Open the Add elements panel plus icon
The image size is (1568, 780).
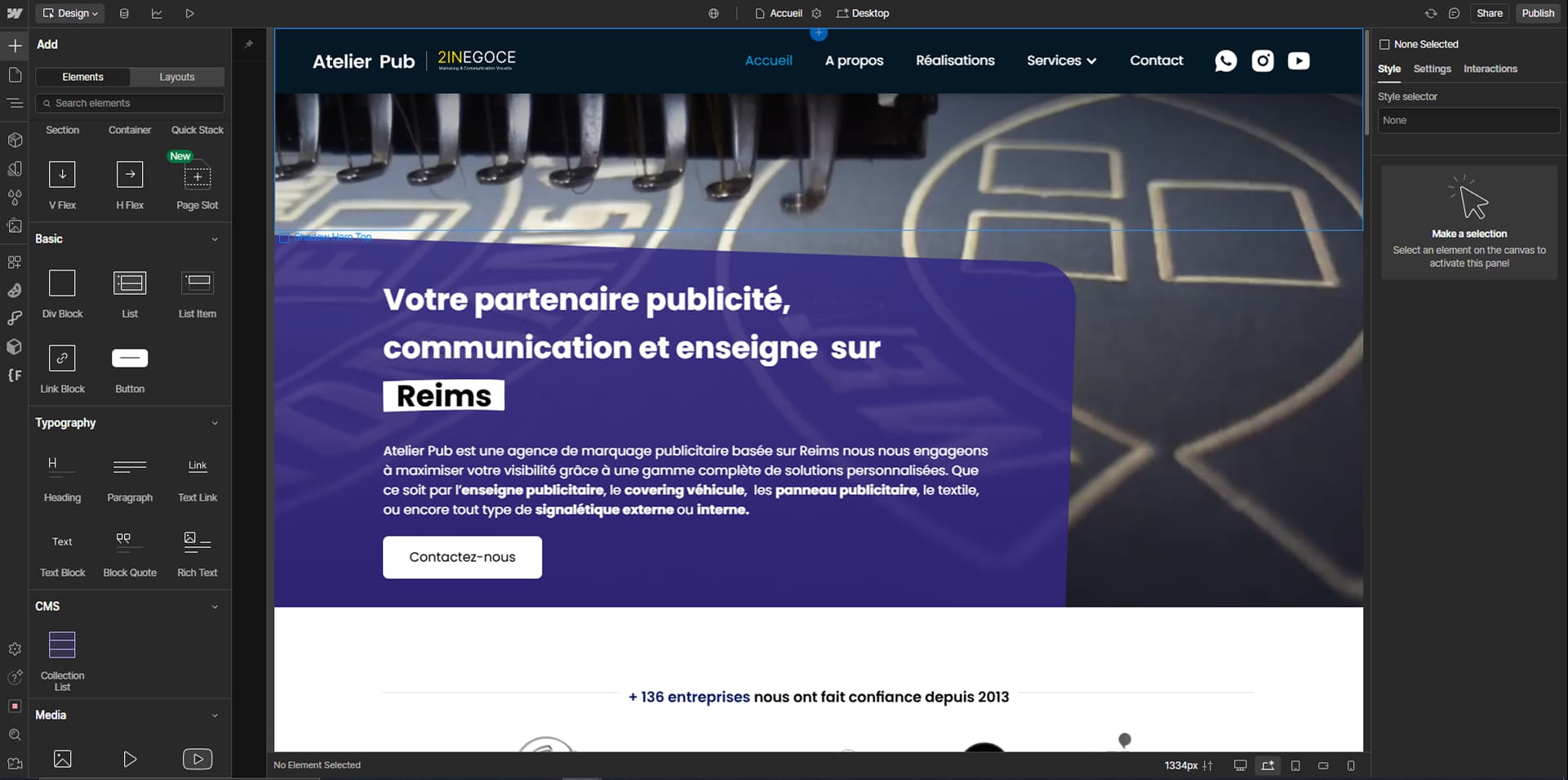point(15,46)
